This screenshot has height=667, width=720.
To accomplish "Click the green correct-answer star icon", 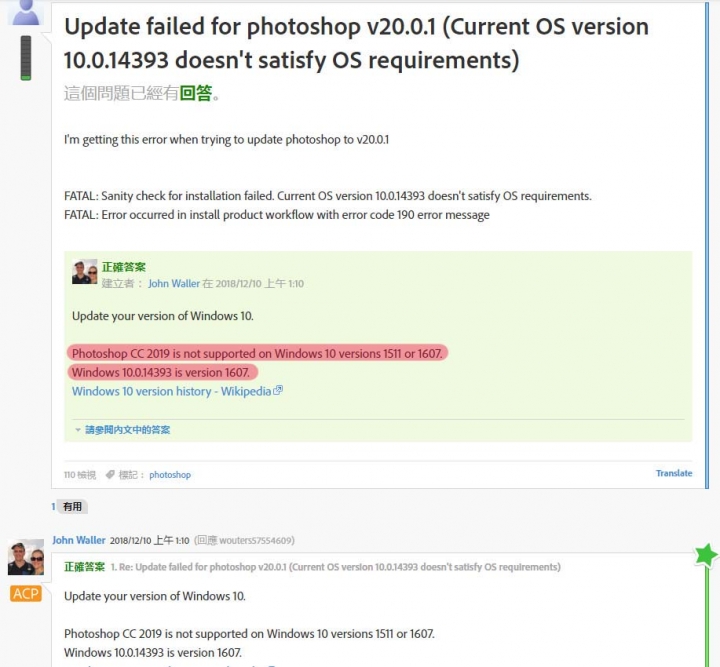I will 706,555.
